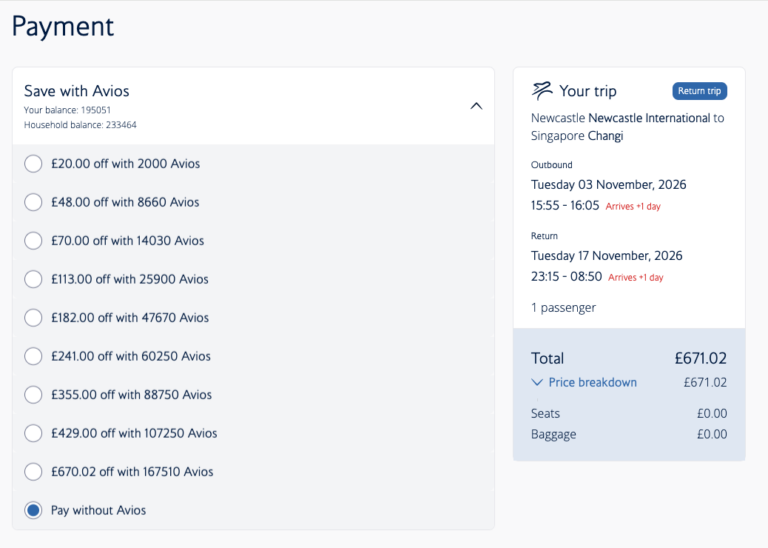
Task: Click the Total label
Action: [x=548, y=358]
